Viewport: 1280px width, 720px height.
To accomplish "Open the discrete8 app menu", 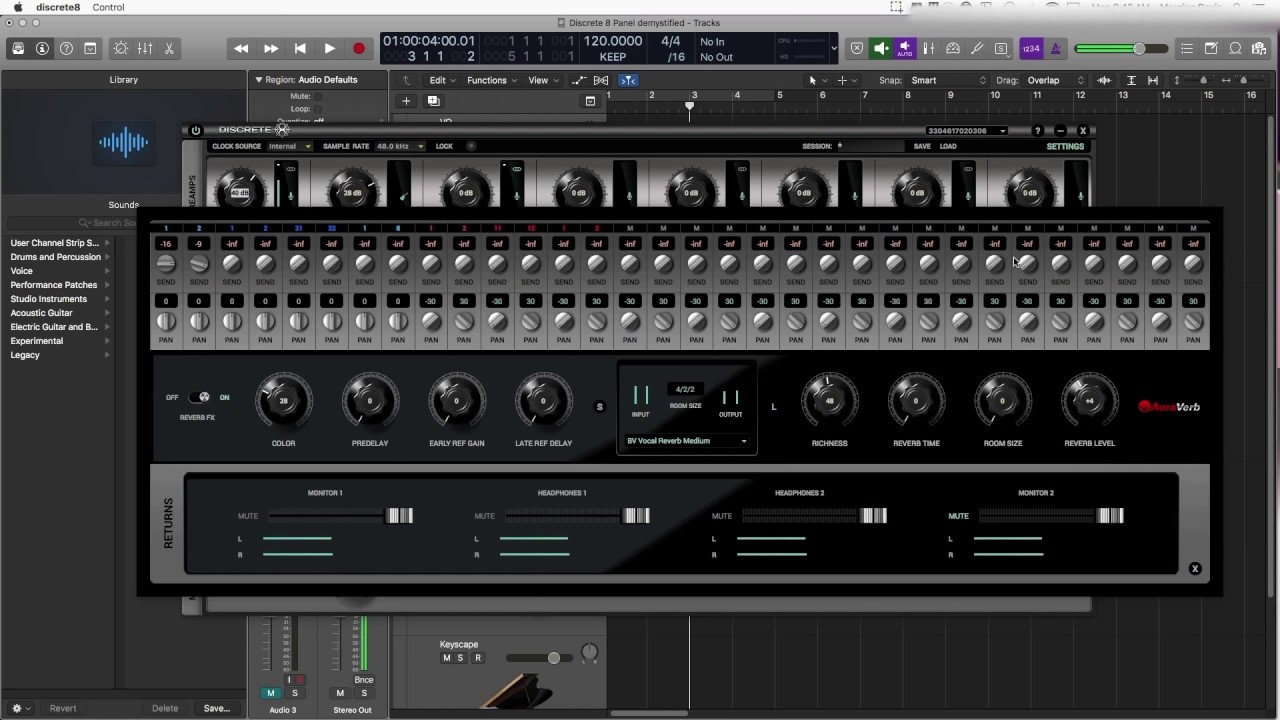I will (59, 7).
